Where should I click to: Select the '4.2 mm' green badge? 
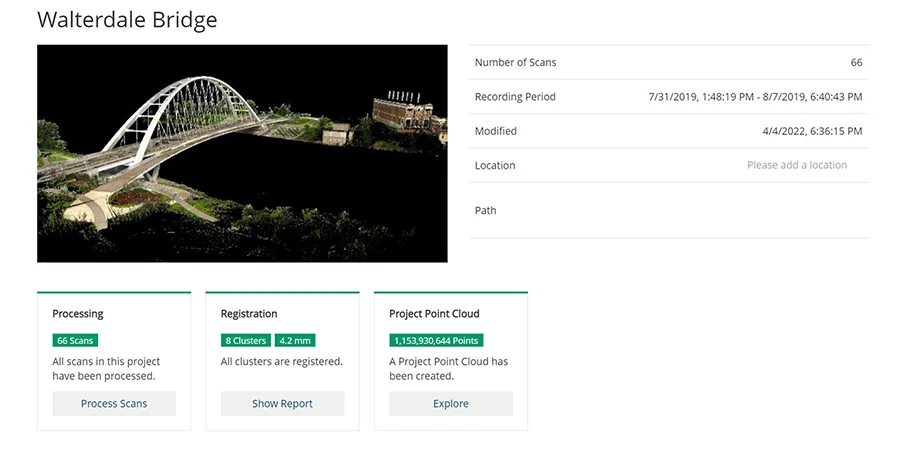click(295, 340)
